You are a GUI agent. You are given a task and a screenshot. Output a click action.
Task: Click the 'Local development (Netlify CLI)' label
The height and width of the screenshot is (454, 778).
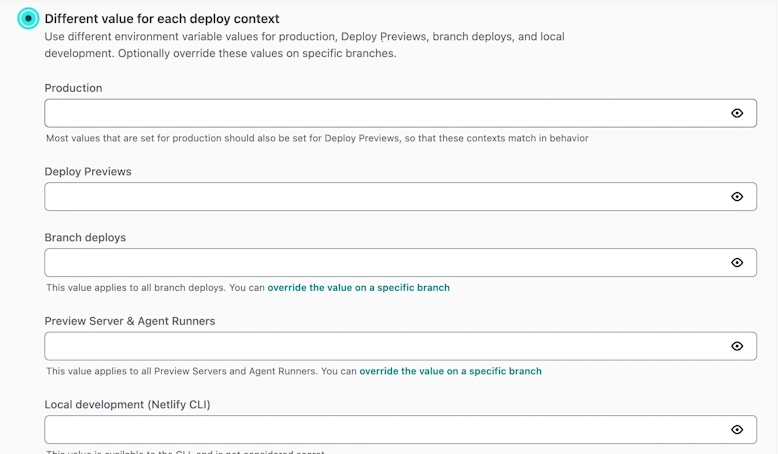click(x=128, y=404)
